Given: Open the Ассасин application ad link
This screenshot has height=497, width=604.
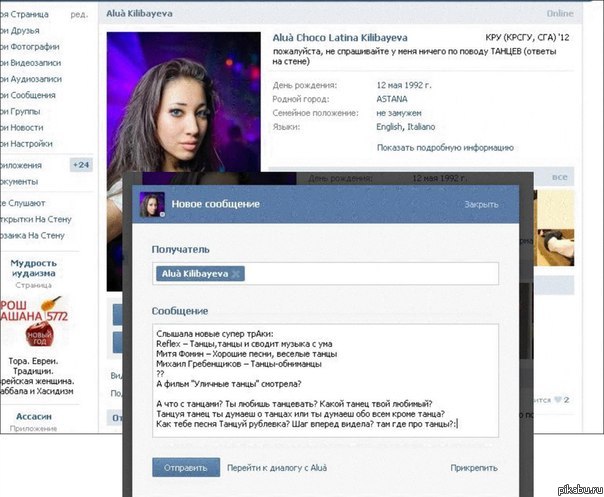Looking at the screenshot, I should tap(34, 416).
